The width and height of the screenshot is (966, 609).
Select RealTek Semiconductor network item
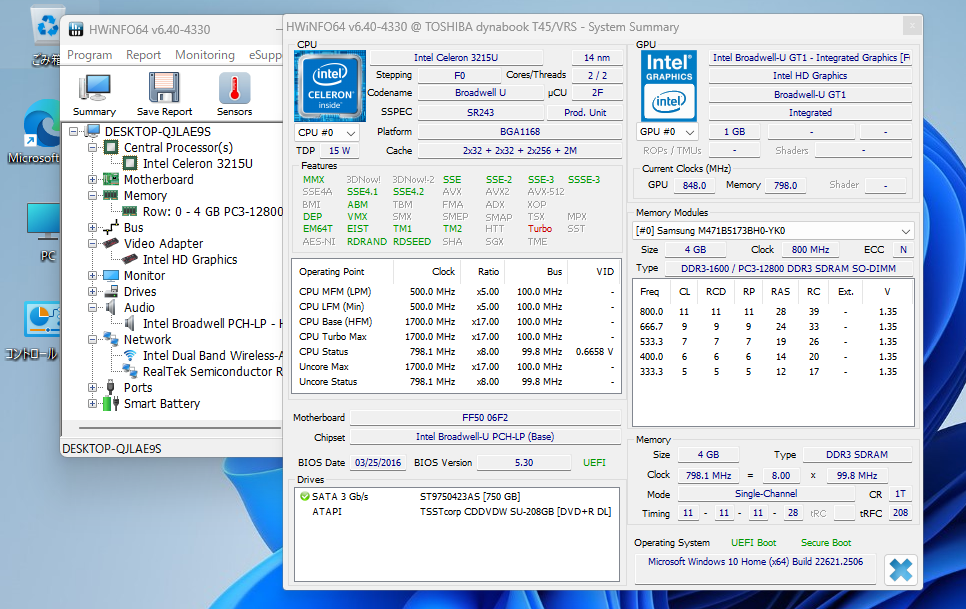click(x=213, y=371)
